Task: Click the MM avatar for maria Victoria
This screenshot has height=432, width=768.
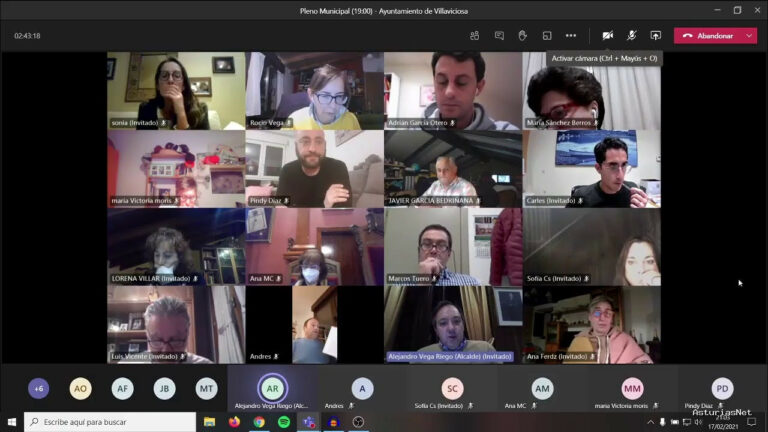Action: point(632,388)
